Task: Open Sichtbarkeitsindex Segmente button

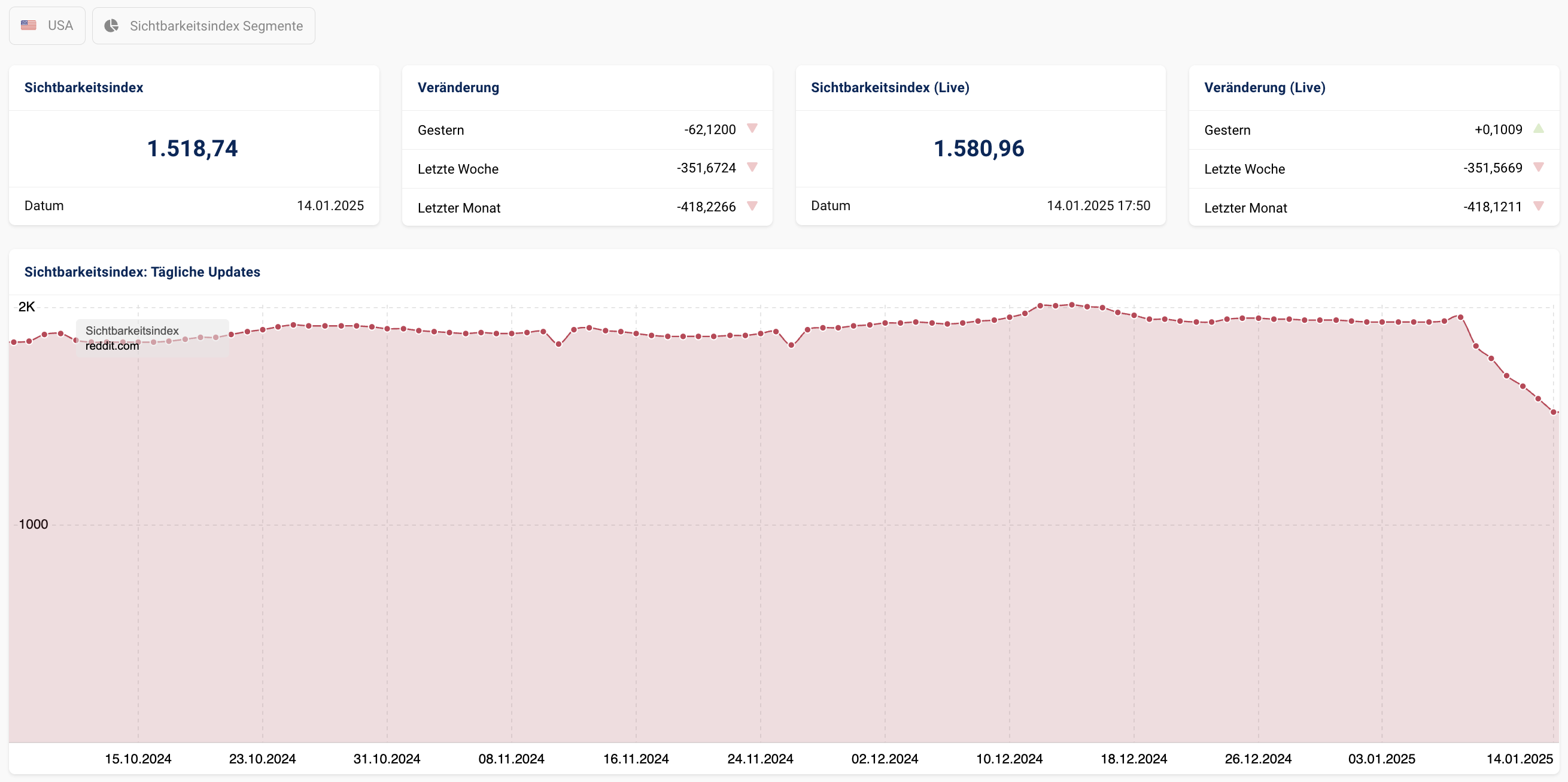Action: tap(204, 26)
